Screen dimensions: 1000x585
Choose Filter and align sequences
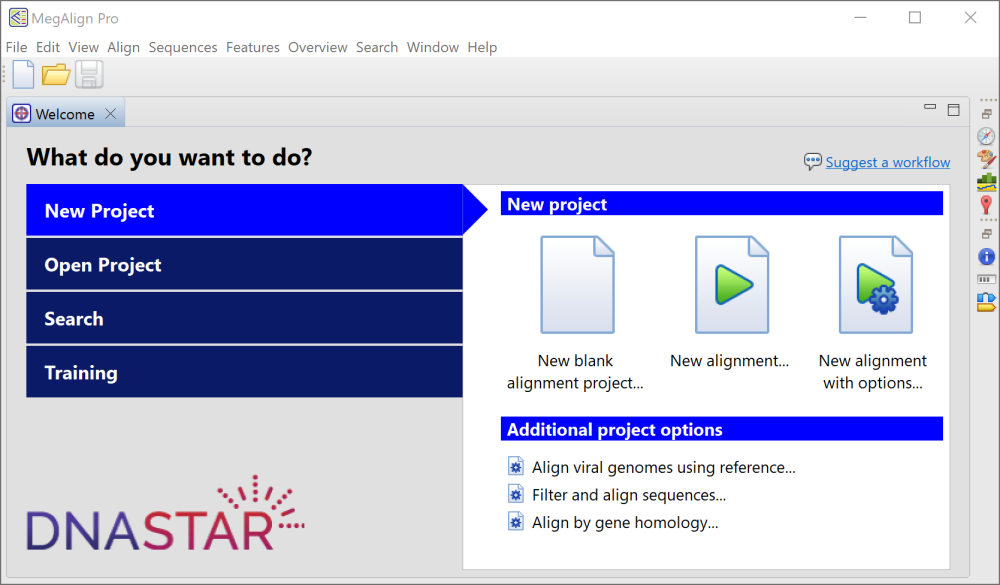tap(629, 495)
